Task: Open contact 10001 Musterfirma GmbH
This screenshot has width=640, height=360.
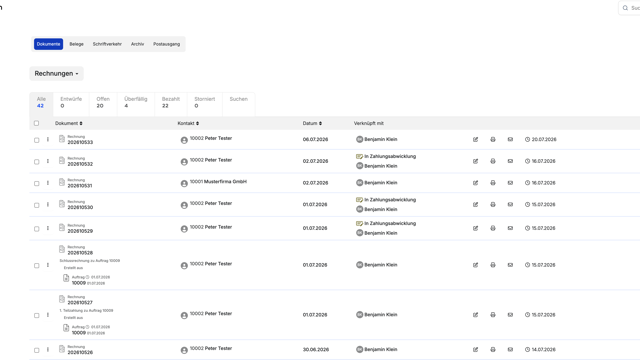Action: pyautogui.click(x=218, y=182)
